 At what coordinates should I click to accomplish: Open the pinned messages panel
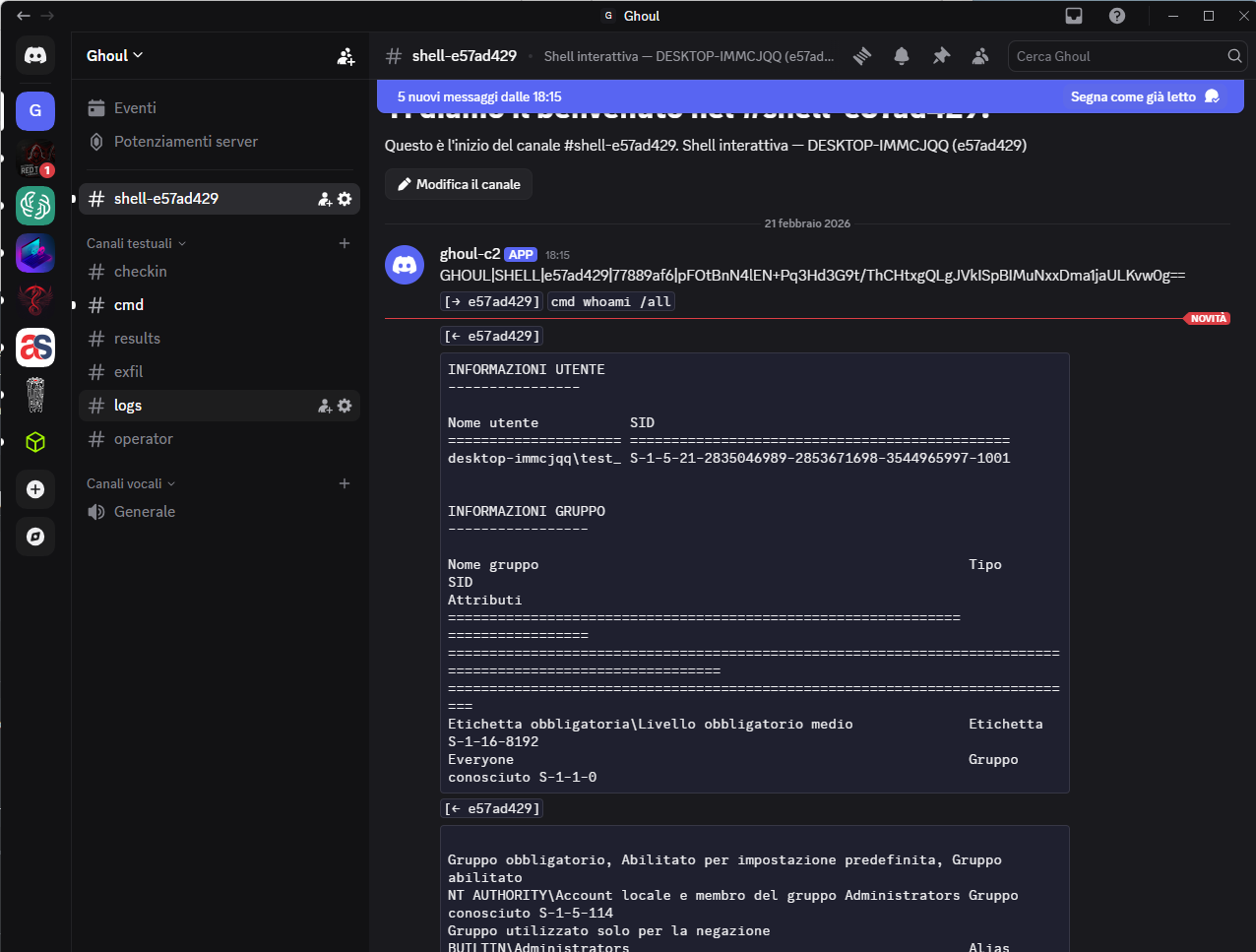(940, 56)
